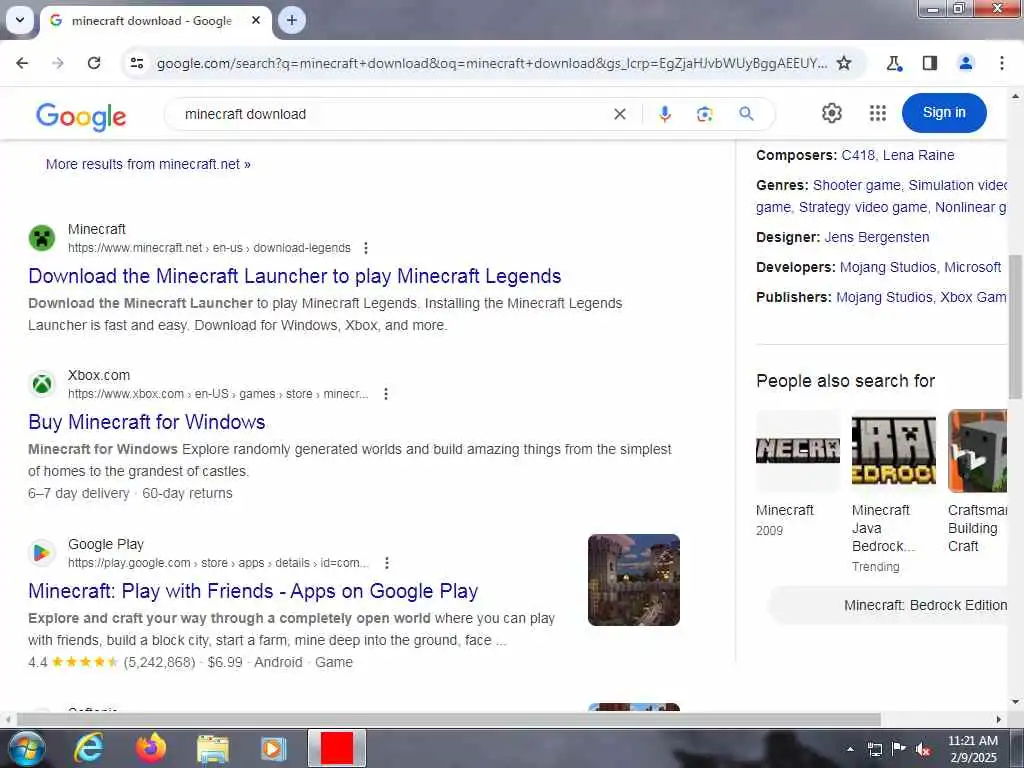Open Chrome Labs flask icon
The width and height of the screenshot is (1024, 768).
pyautogui.click(x=894, y=63)
